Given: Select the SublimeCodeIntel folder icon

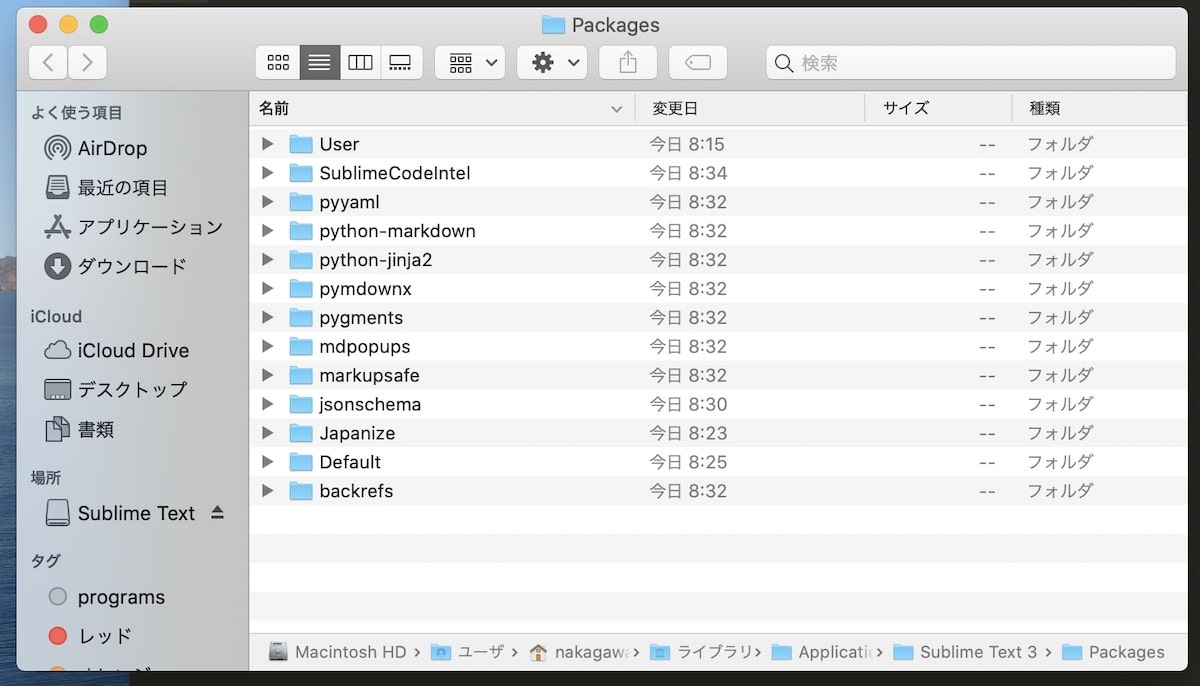Looking at the screenshot, I should point(301,173).
